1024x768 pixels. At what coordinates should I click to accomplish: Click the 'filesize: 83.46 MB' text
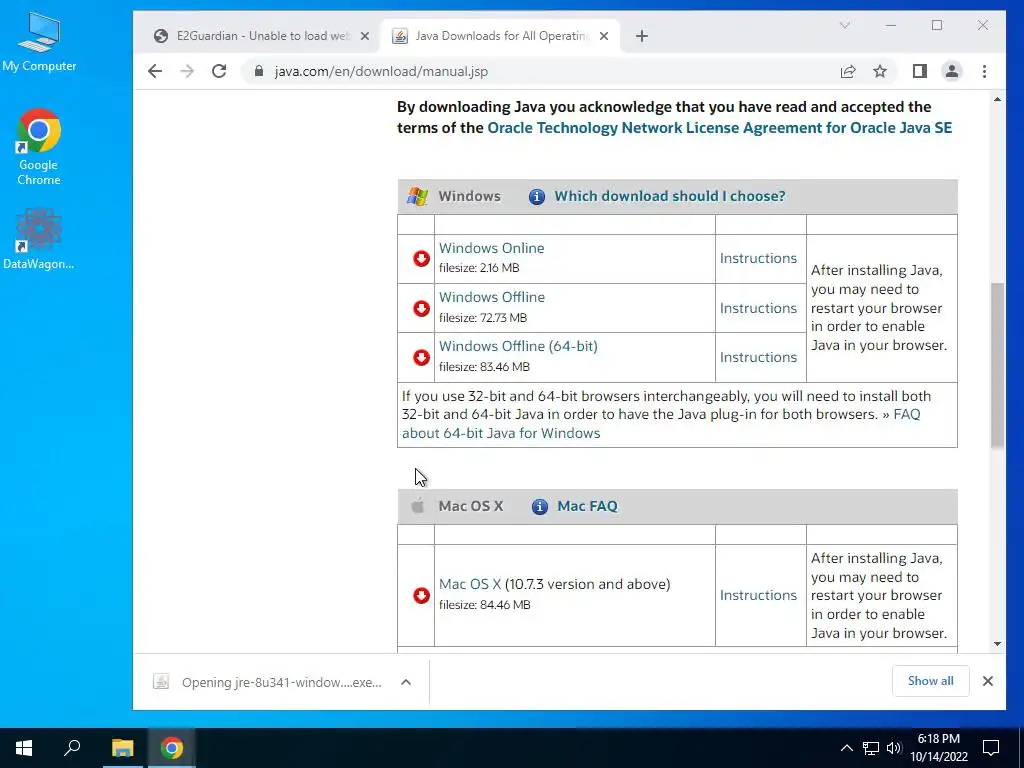click(485, 367)
